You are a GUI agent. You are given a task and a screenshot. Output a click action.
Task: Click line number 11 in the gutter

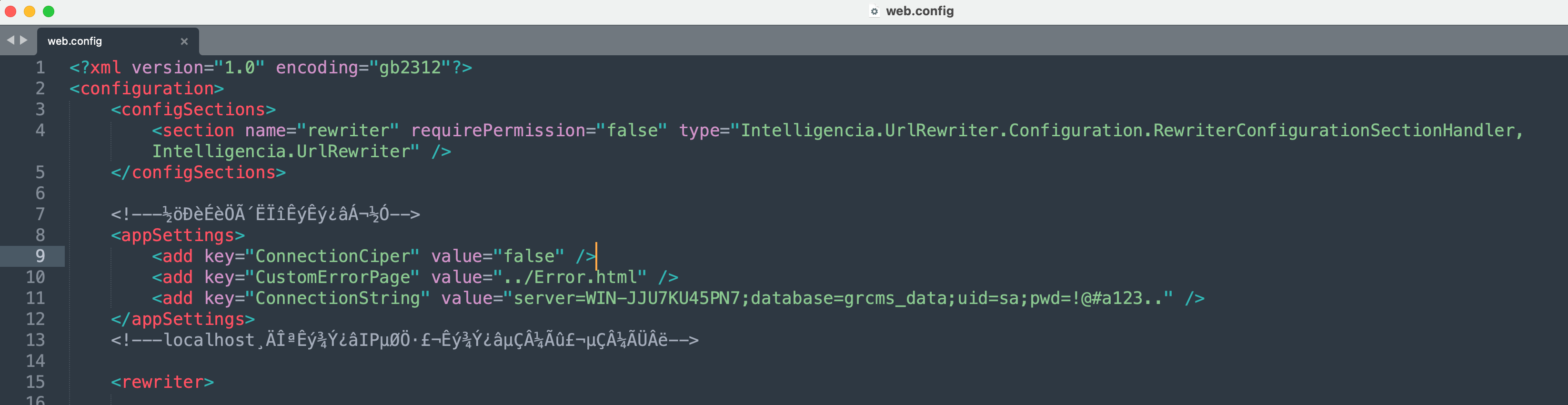click(35, 298)
